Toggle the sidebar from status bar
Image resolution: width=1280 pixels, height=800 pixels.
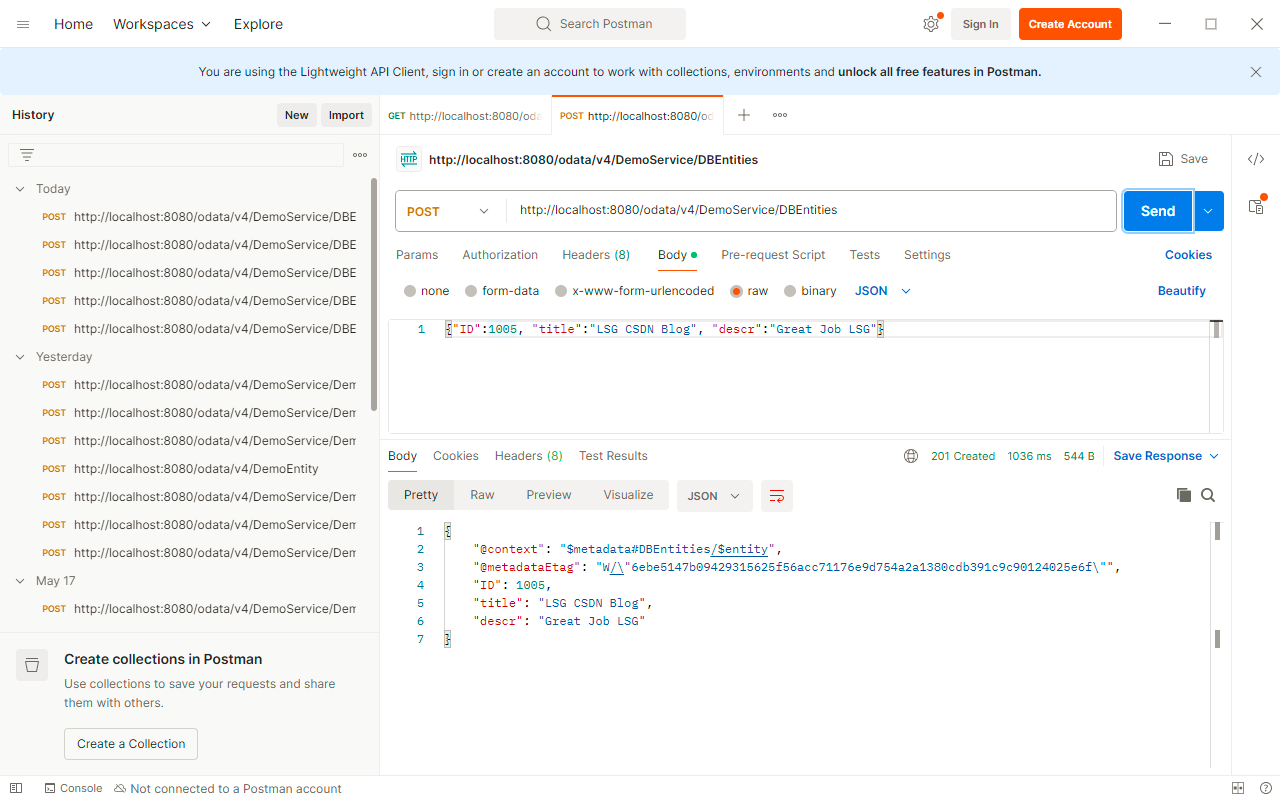pyautogui.click(x=16, y=788)
